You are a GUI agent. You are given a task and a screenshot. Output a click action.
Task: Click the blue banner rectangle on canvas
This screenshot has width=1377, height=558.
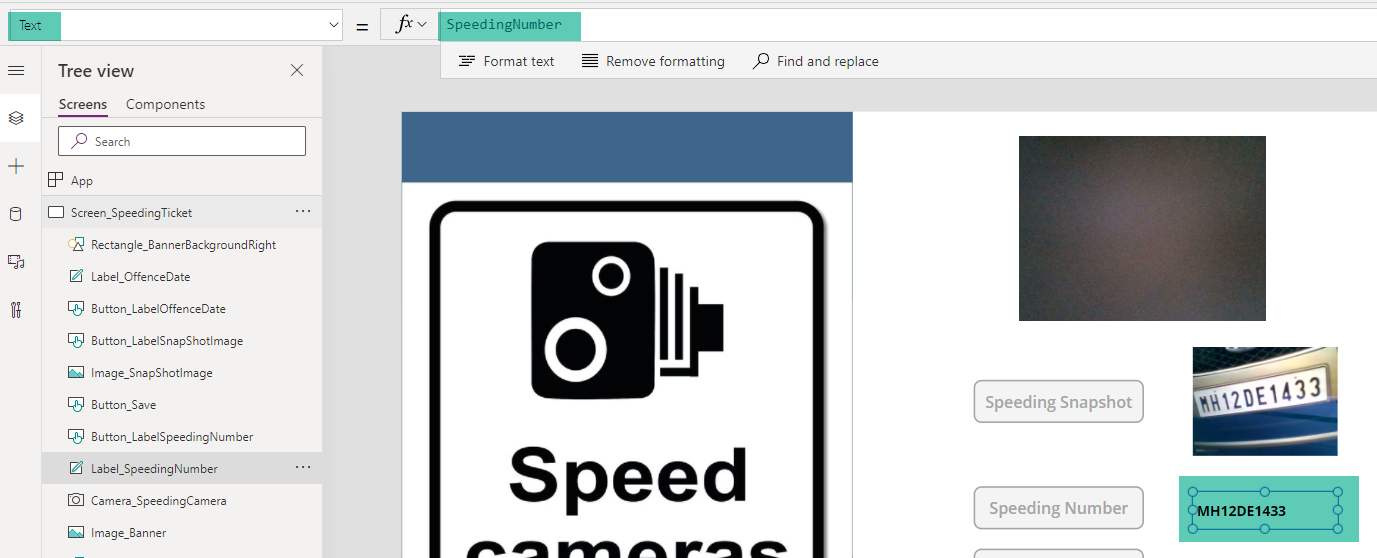point(627,147)
